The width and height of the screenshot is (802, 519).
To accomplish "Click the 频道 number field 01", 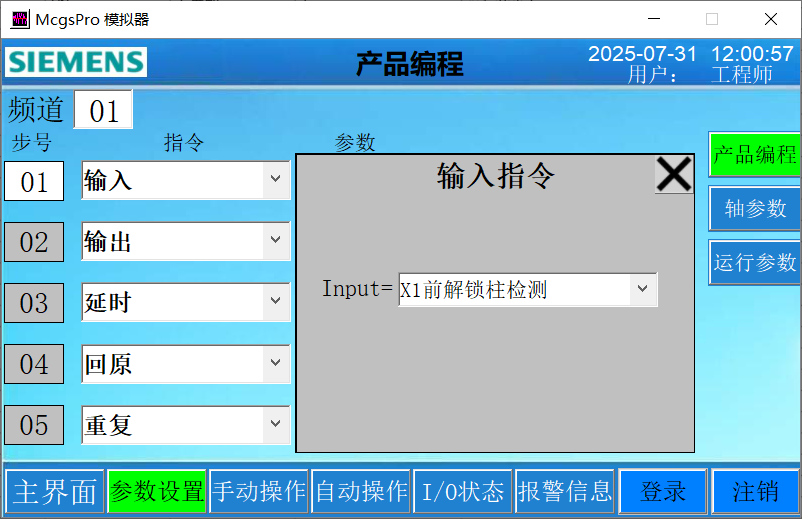I will [x=103, y=110].
